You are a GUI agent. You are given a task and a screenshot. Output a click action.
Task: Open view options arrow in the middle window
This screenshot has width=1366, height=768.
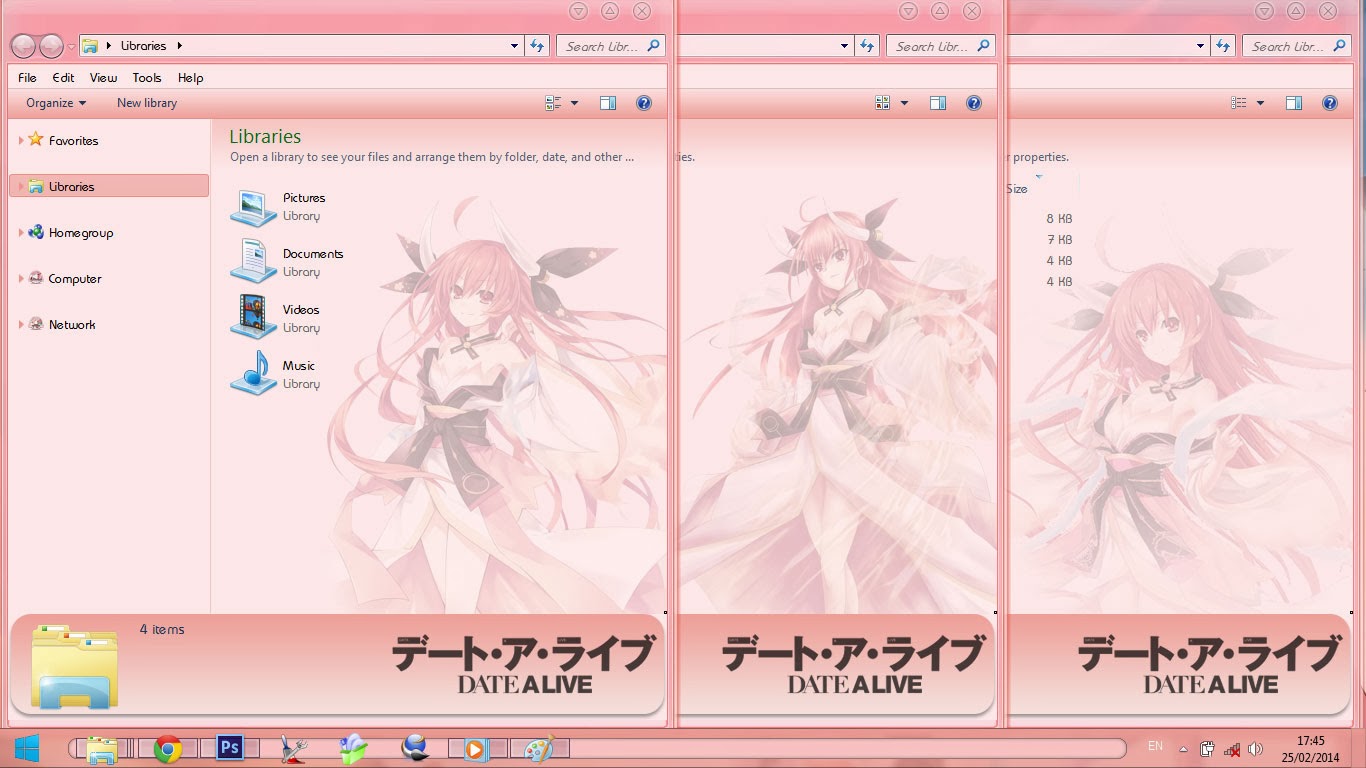(x=904, y=103)
